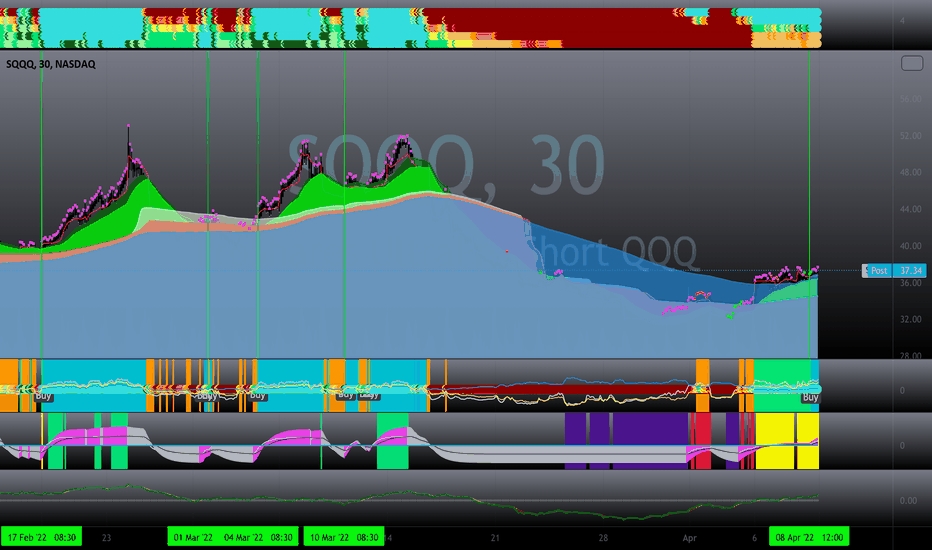Click the Buy label near 08 Apr line
The height and width of the screenshot is (550, 932).
pyautogui.click(x=810, y=397)
